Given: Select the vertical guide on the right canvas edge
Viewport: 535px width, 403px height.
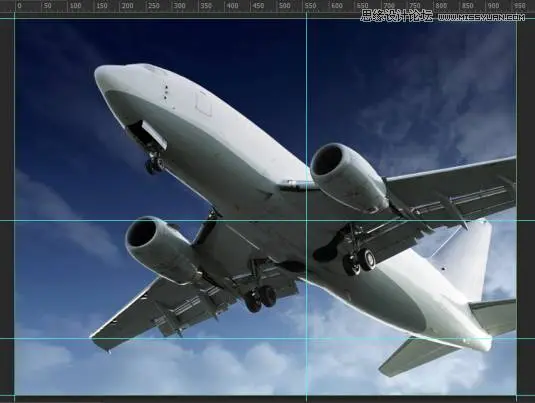Looking at the screenshot, I should coord(517,205).
